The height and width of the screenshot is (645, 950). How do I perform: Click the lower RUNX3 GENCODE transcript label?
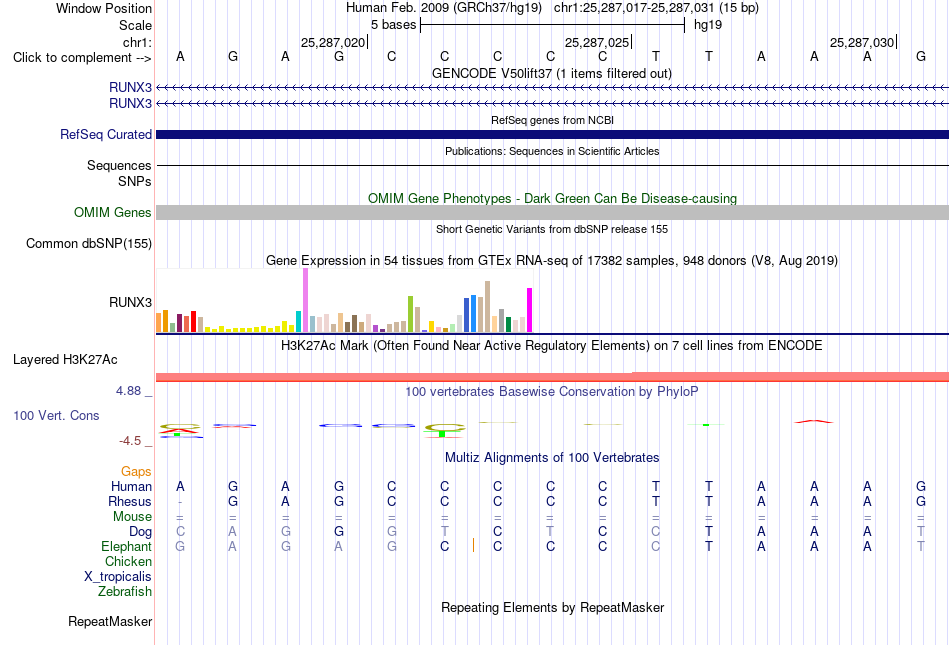130,104
